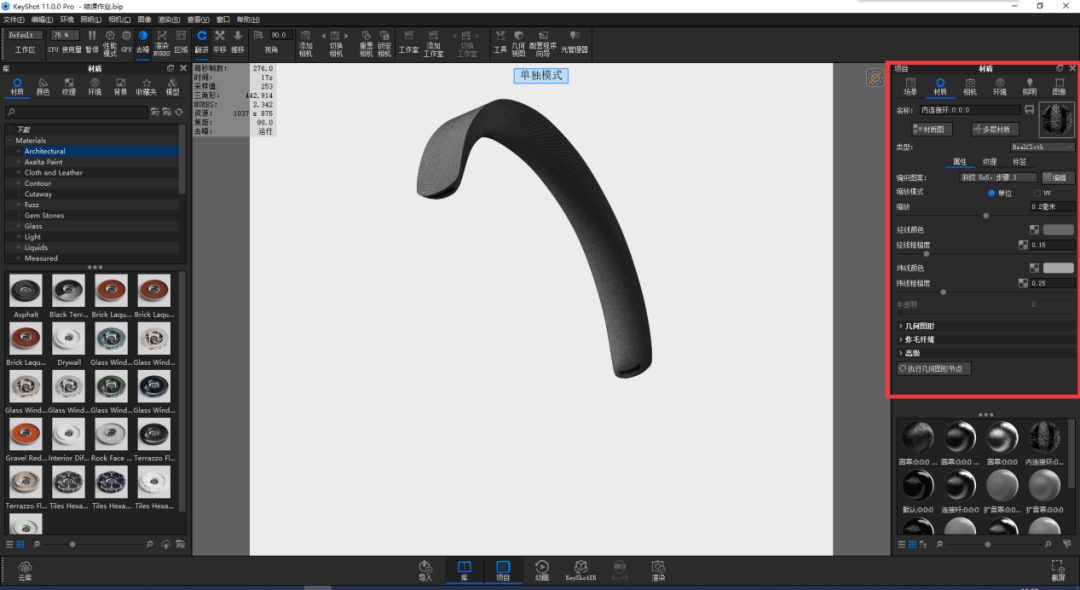This screenshot has height=590, width=1080.
Task: Click the 编辑 weave pattern edit button
Action: tap(1057, 178)
